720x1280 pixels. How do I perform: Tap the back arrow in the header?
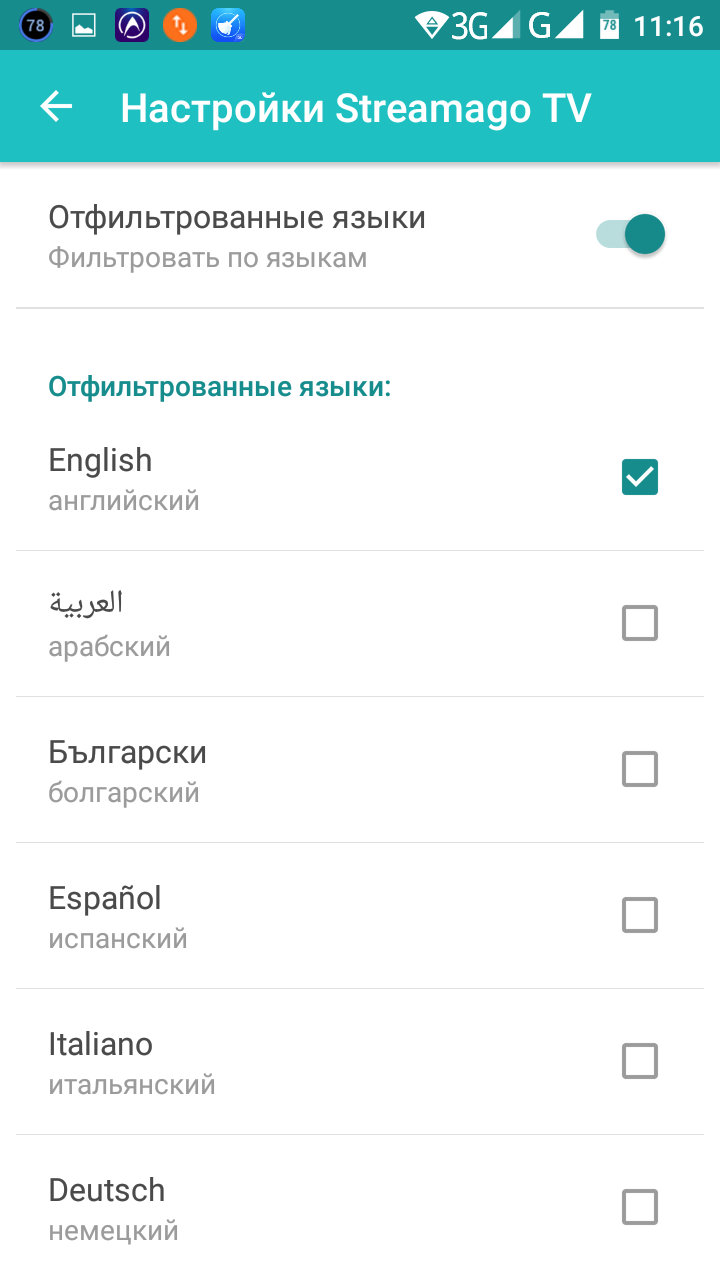pyautogui.click(x=57, y=107)
